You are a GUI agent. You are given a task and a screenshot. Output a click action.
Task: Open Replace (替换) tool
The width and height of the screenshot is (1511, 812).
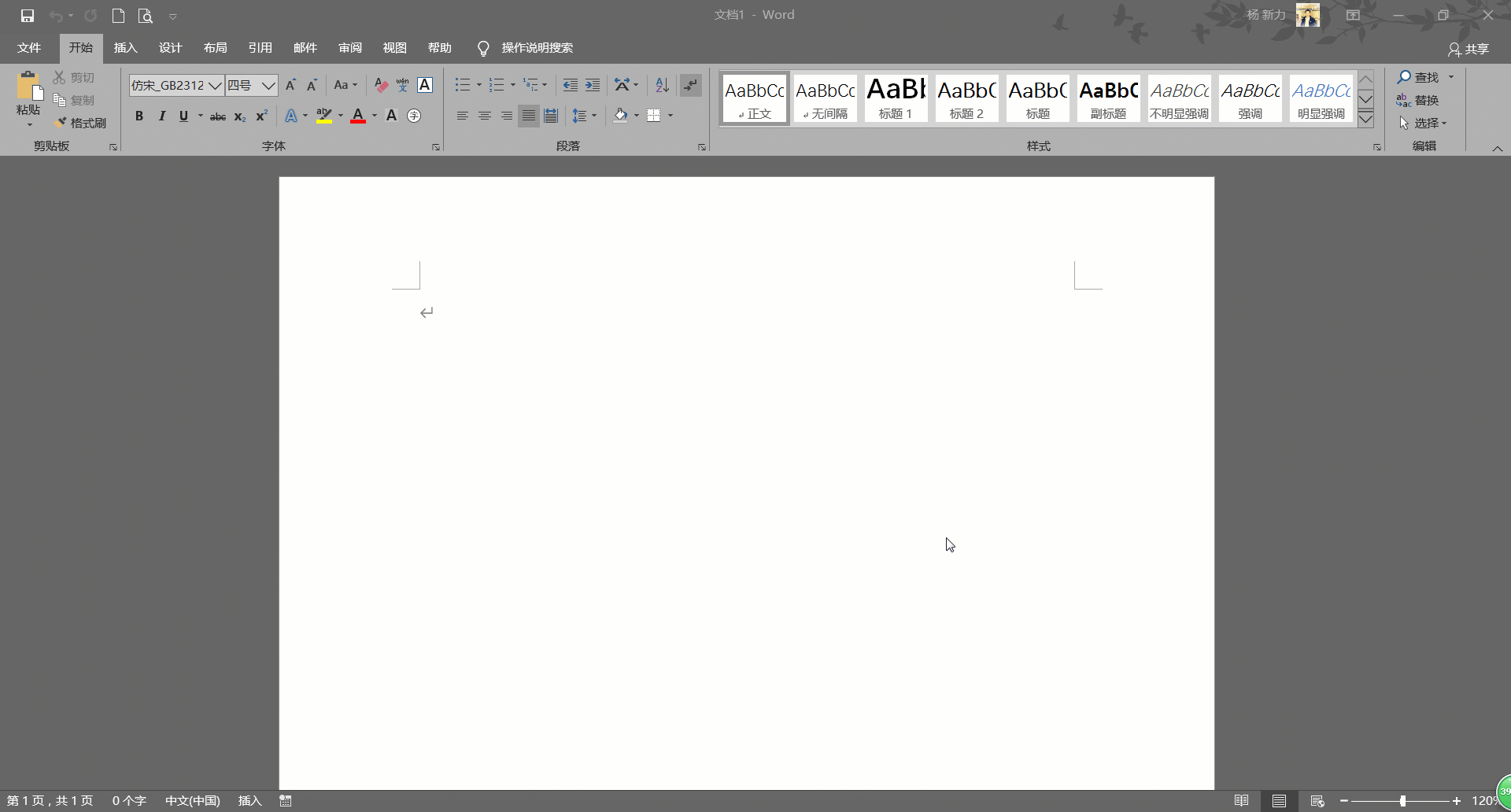click(1417, 100)
